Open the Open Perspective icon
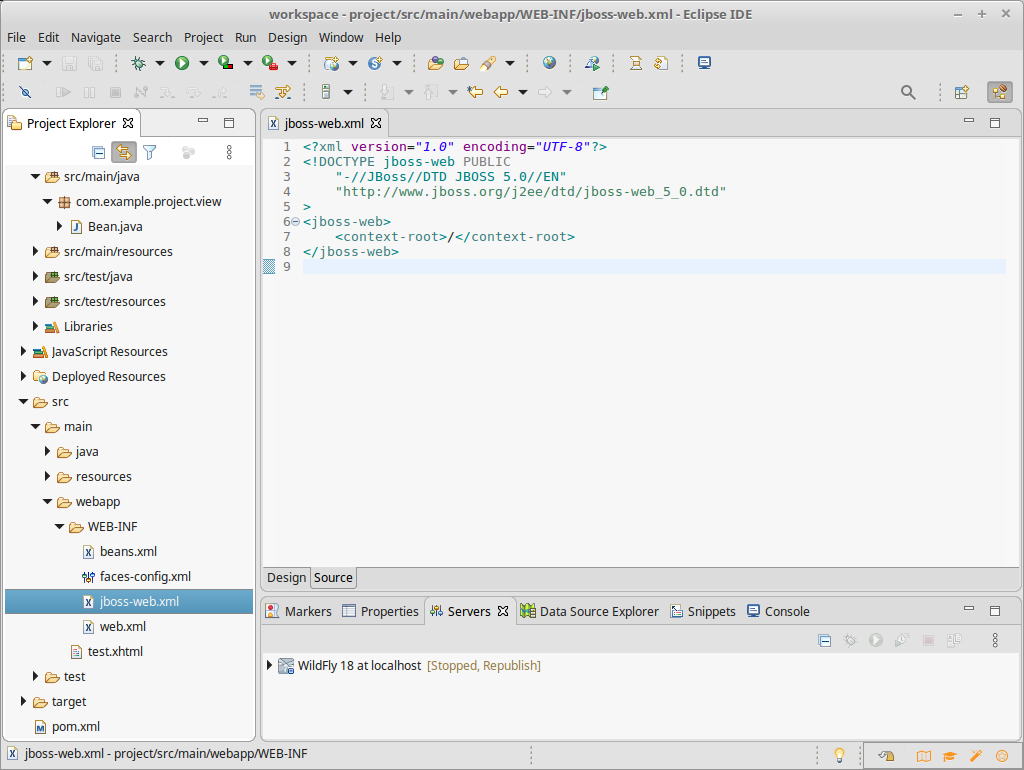This screenshot has width=1024, height=770. coord(961,92)
